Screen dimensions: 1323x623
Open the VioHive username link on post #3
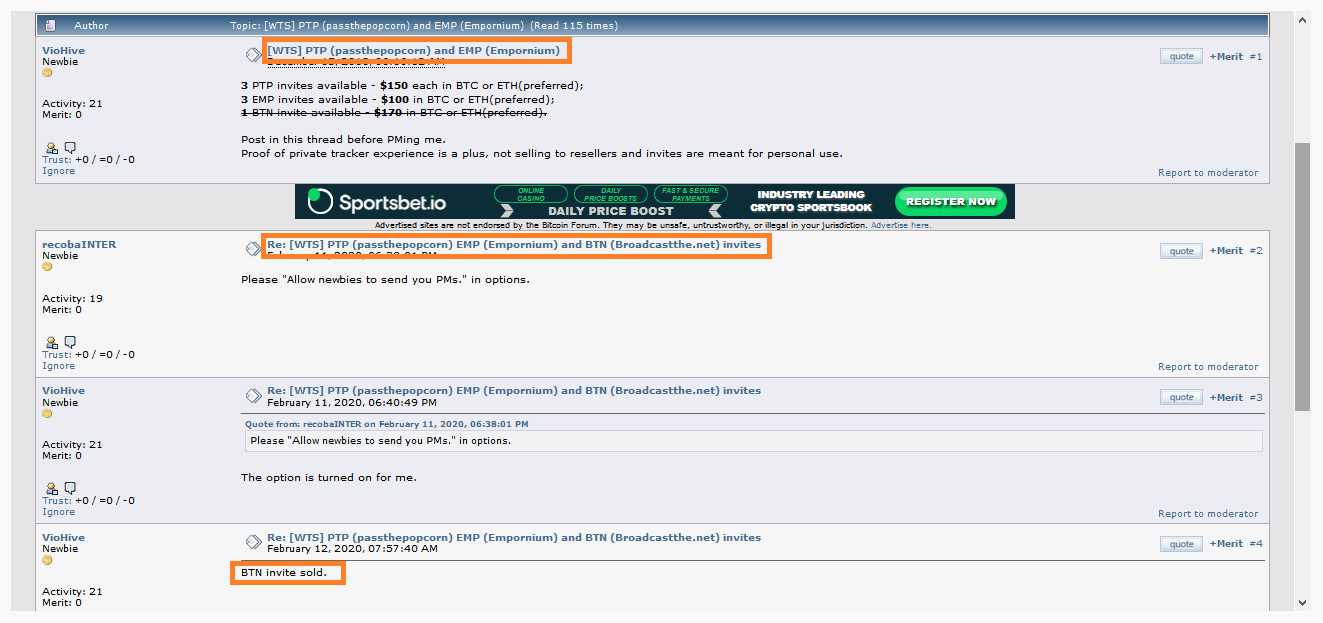click(63, 391)
